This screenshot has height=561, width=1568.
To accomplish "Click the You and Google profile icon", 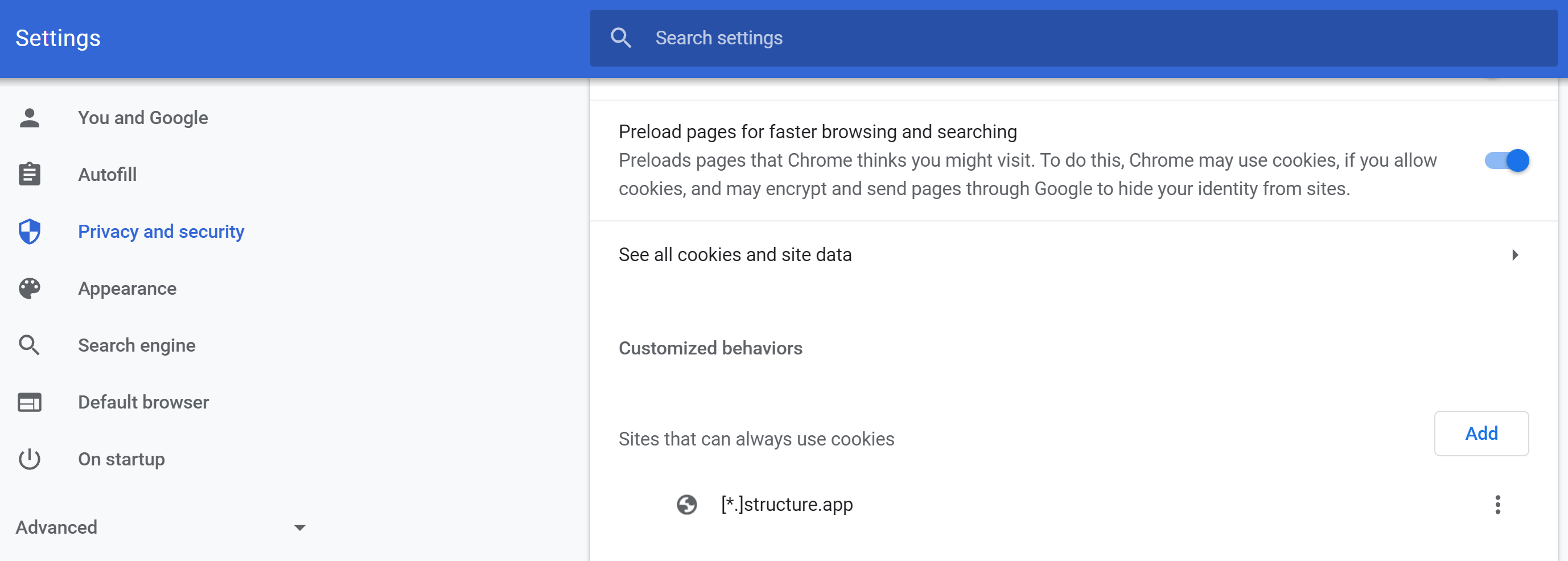I will (29, 117).
